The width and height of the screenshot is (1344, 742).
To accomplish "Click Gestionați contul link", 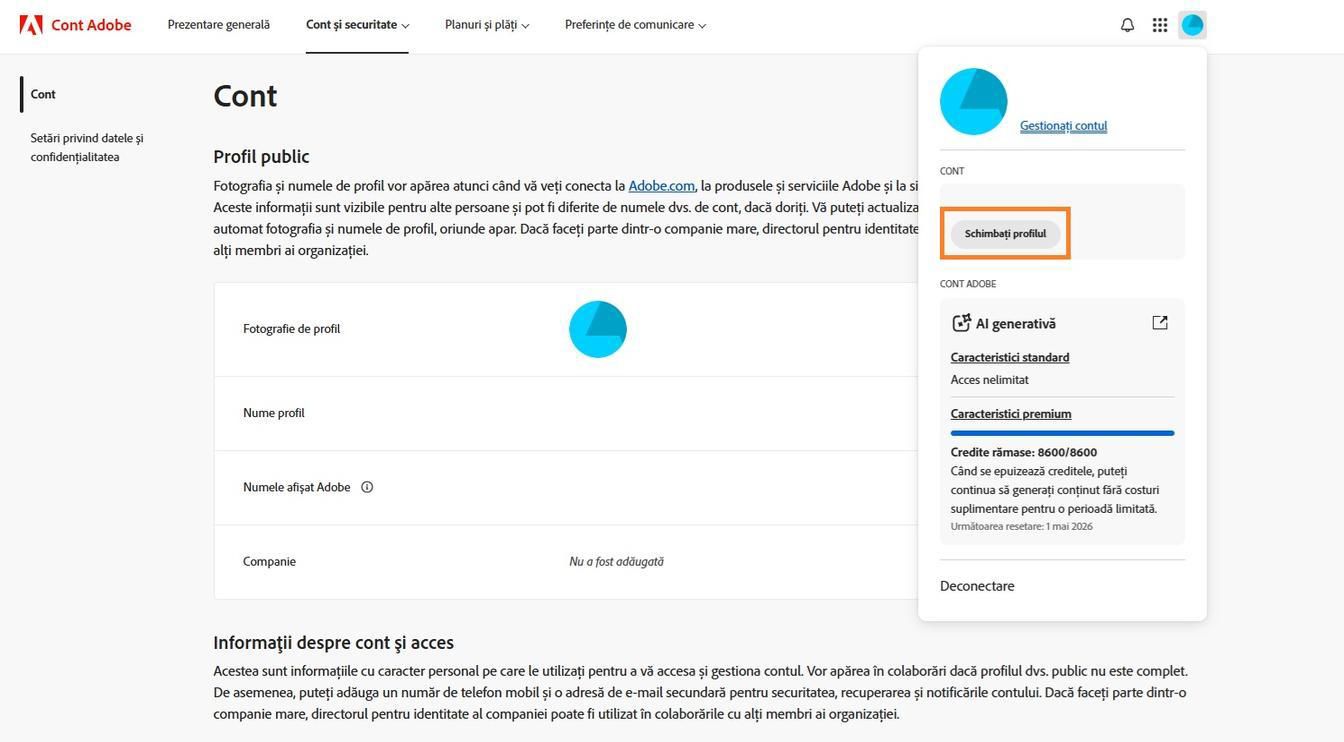I will point(1063,126).
